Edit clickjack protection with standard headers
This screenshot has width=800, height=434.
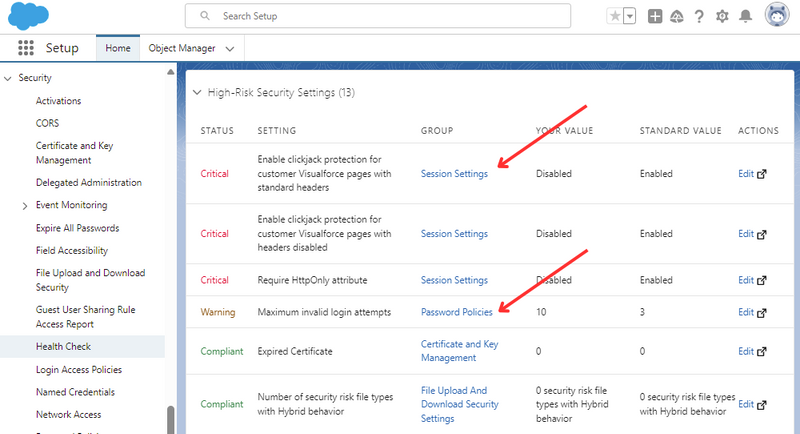[746, 174]
